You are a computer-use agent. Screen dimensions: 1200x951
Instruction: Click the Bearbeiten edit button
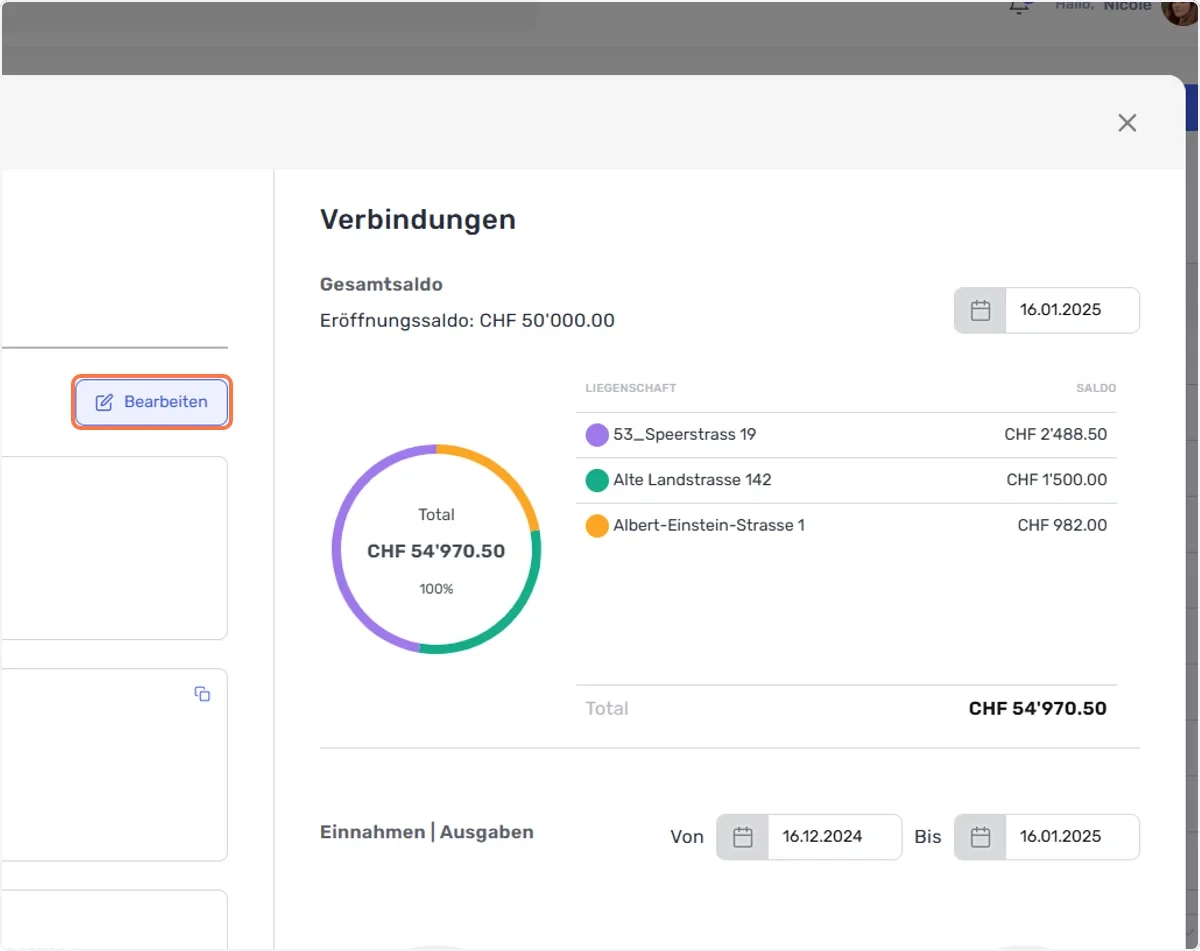[x=152, y=402]
